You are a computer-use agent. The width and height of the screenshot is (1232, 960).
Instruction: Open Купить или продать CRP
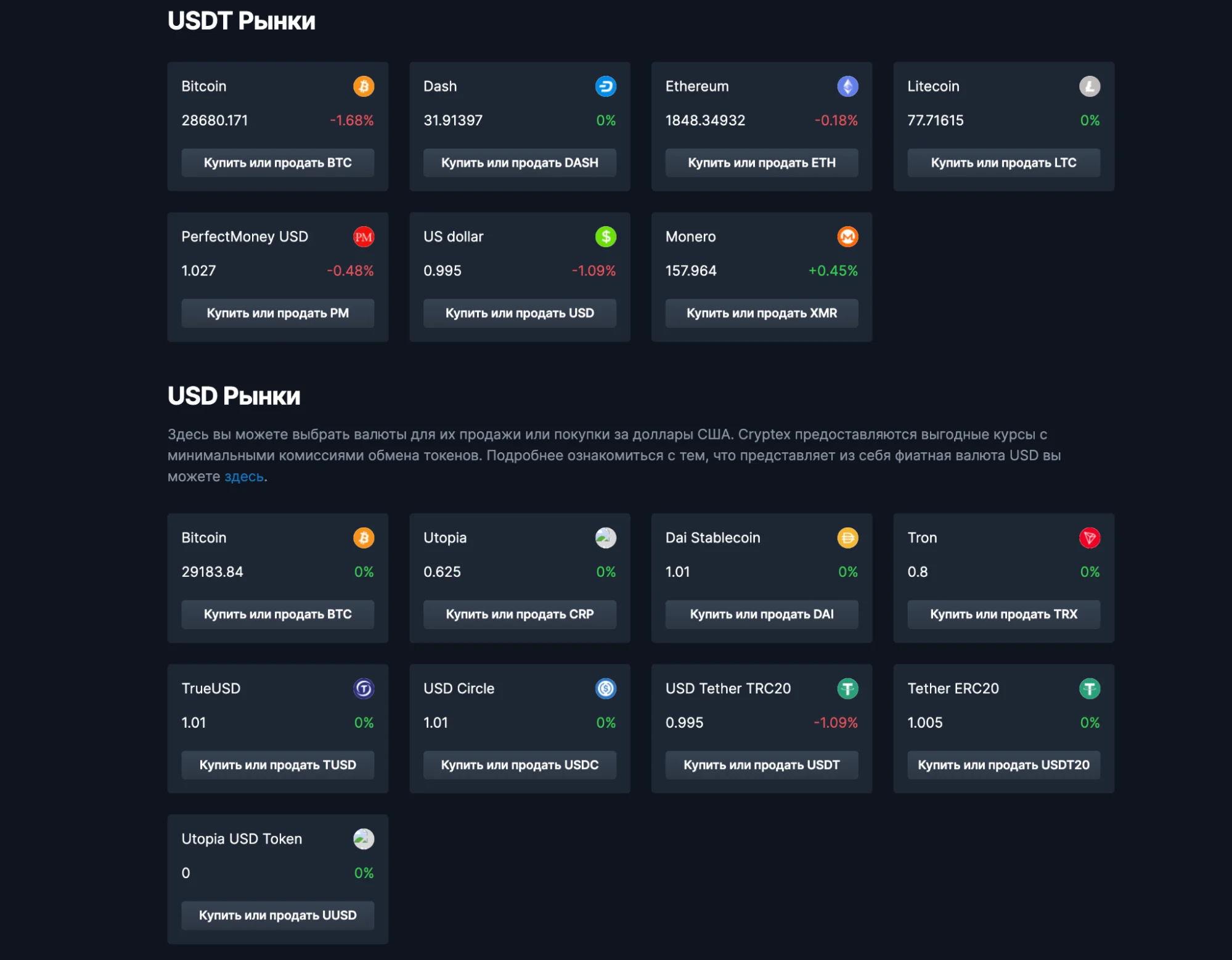[520, 614]
